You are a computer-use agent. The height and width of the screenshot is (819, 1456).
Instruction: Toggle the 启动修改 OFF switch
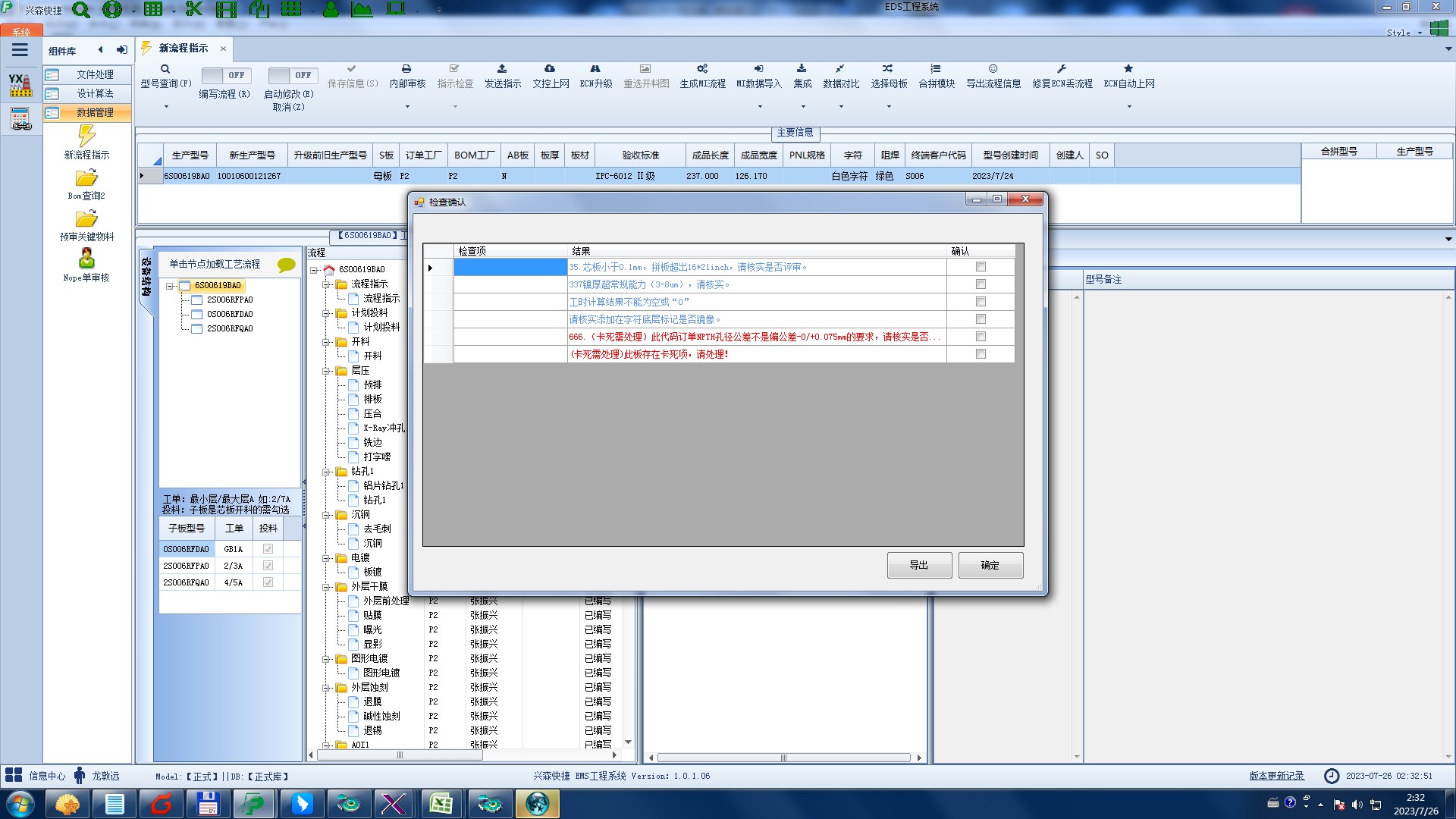click(x=292, y=75)
